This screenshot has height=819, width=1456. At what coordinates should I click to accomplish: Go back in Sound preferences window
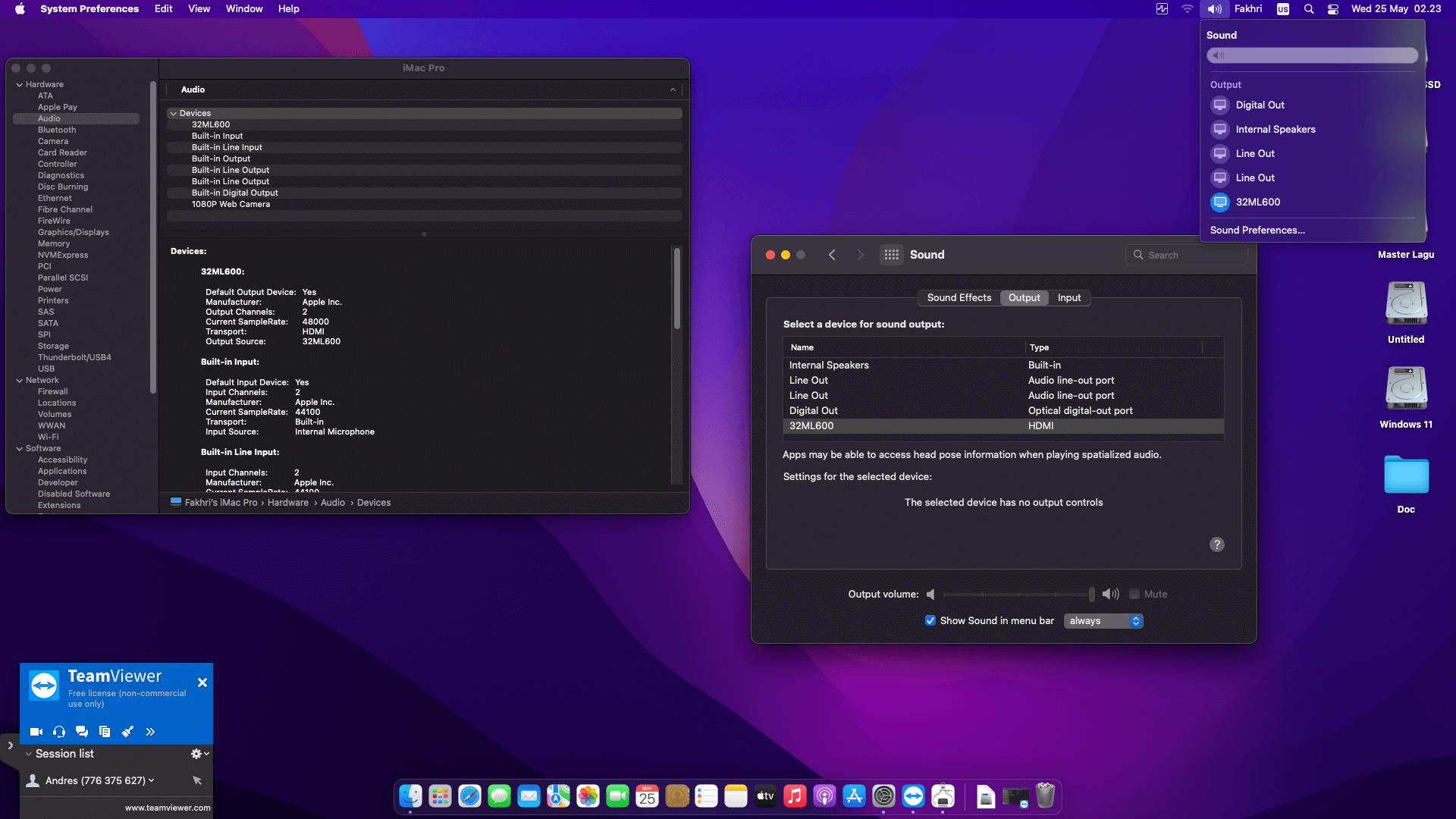pos(832,255)
